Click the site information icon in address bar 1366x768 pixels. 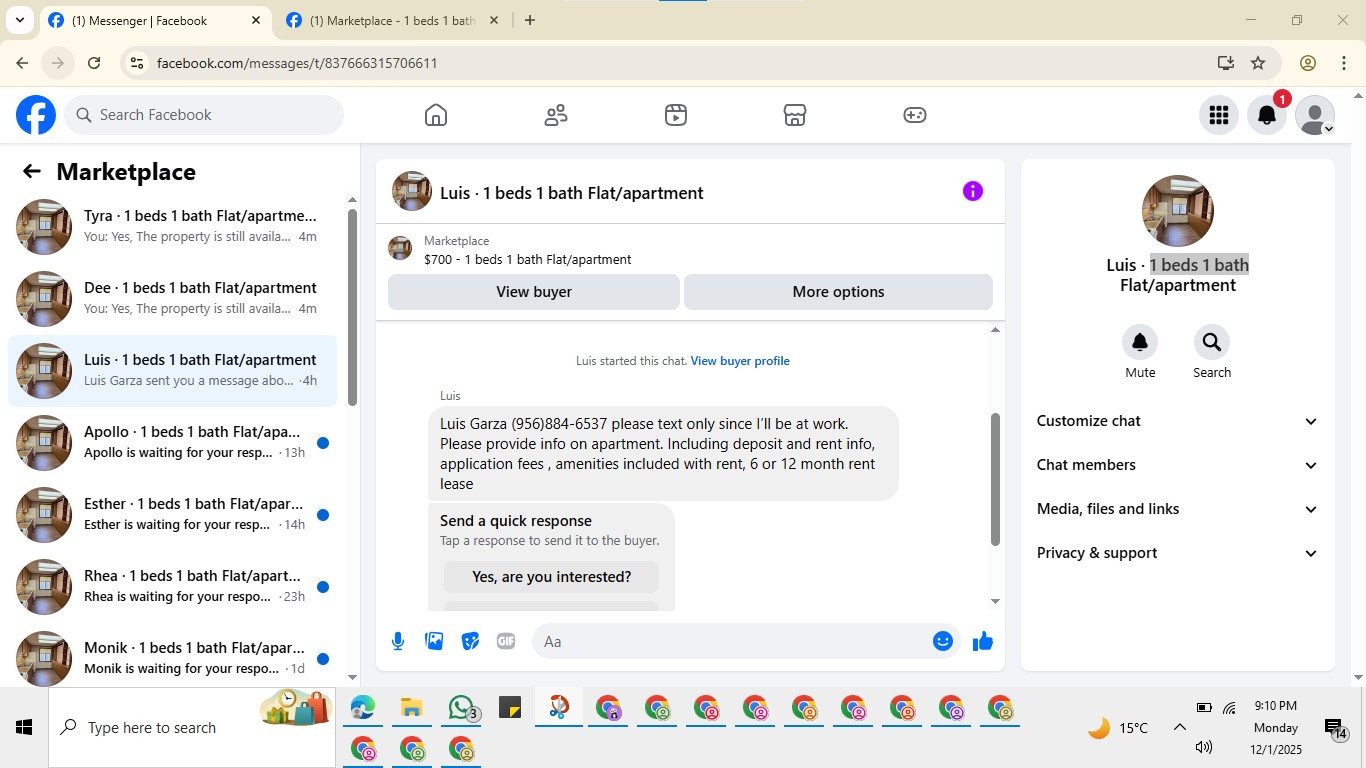point(138,63)
